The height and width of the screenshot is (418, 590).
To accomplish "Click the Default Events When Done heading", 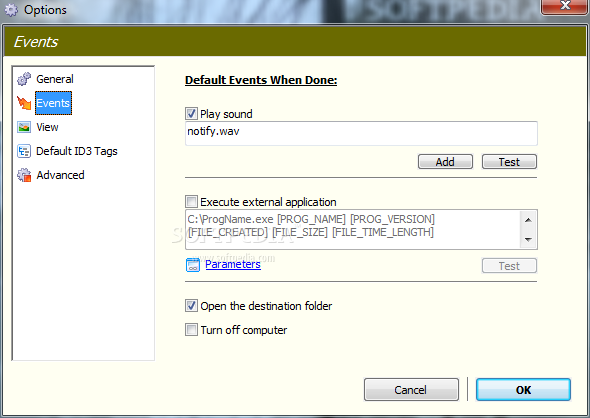I will pyautogui.click(x=261, y=80).
